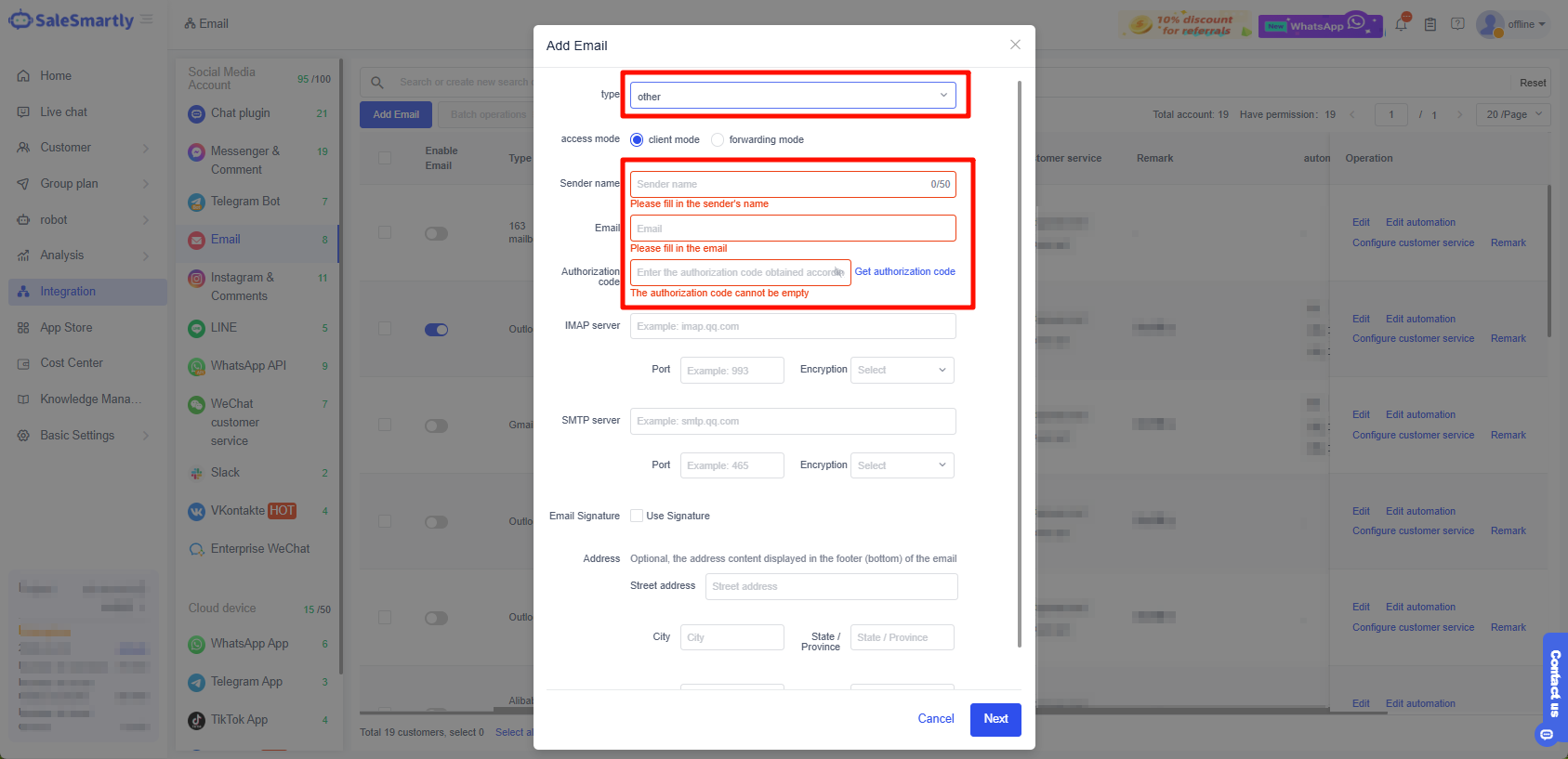Screen dimensions: 1568x759
Task: Click the Enterprise WeChat icon
Action: (196, 549)
